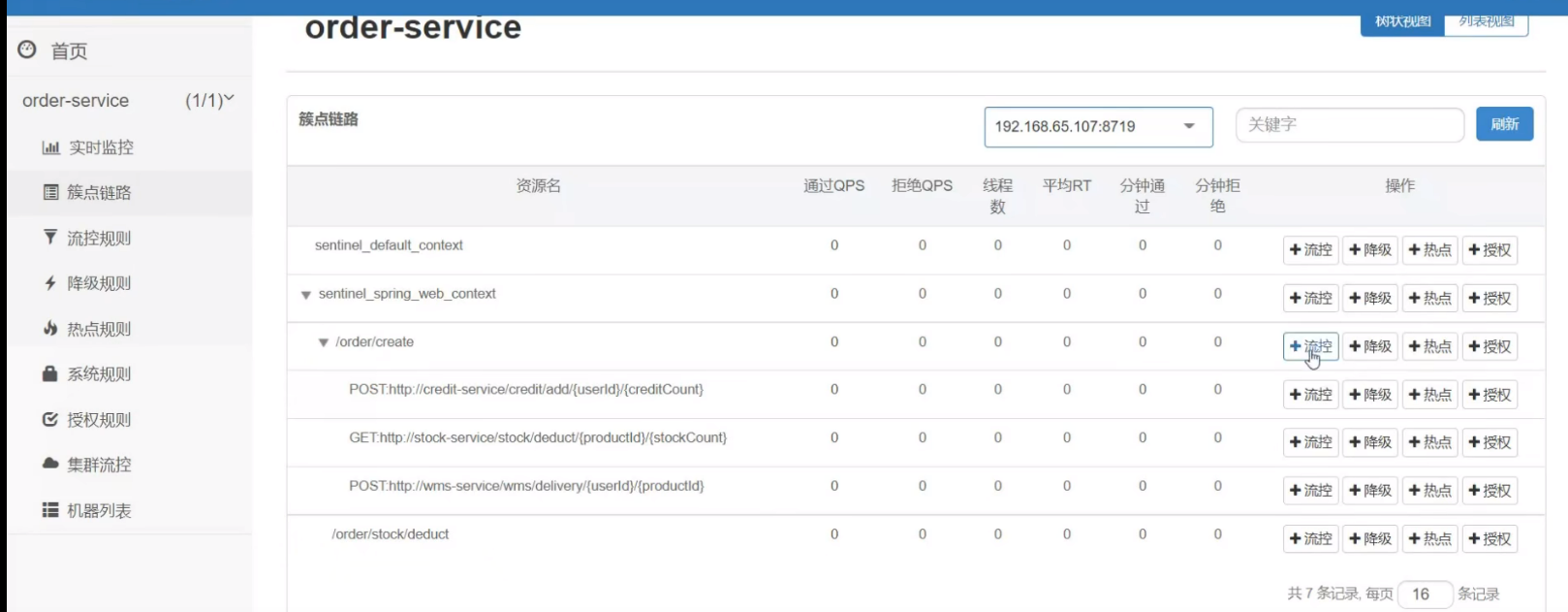Screen dimensions: 1568x612
Task: Focus the 关键字 keyword search field
Action: click(1350, 125)
